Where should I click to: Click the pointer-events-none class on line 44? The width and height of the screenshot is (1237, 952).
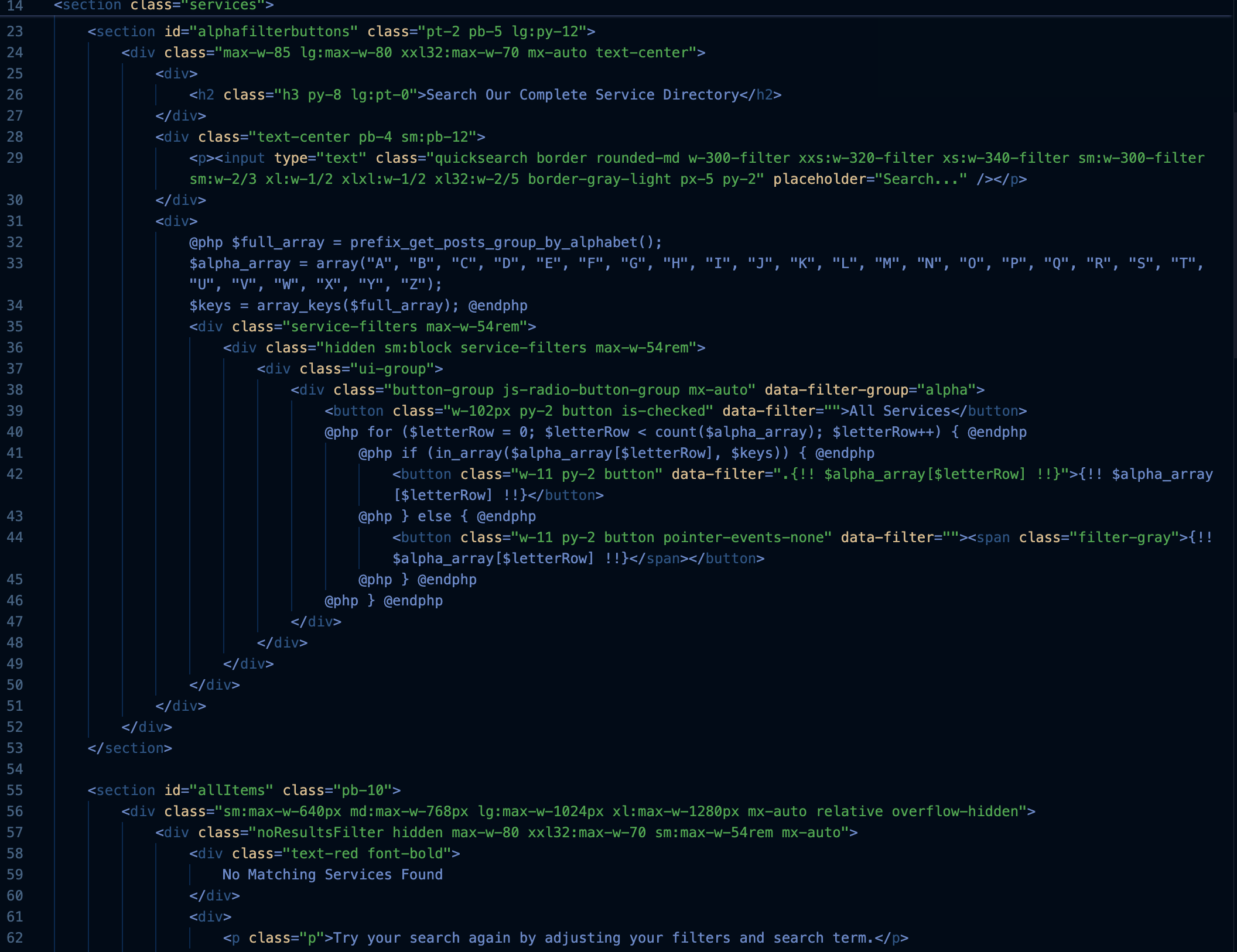tap(743, 537)
